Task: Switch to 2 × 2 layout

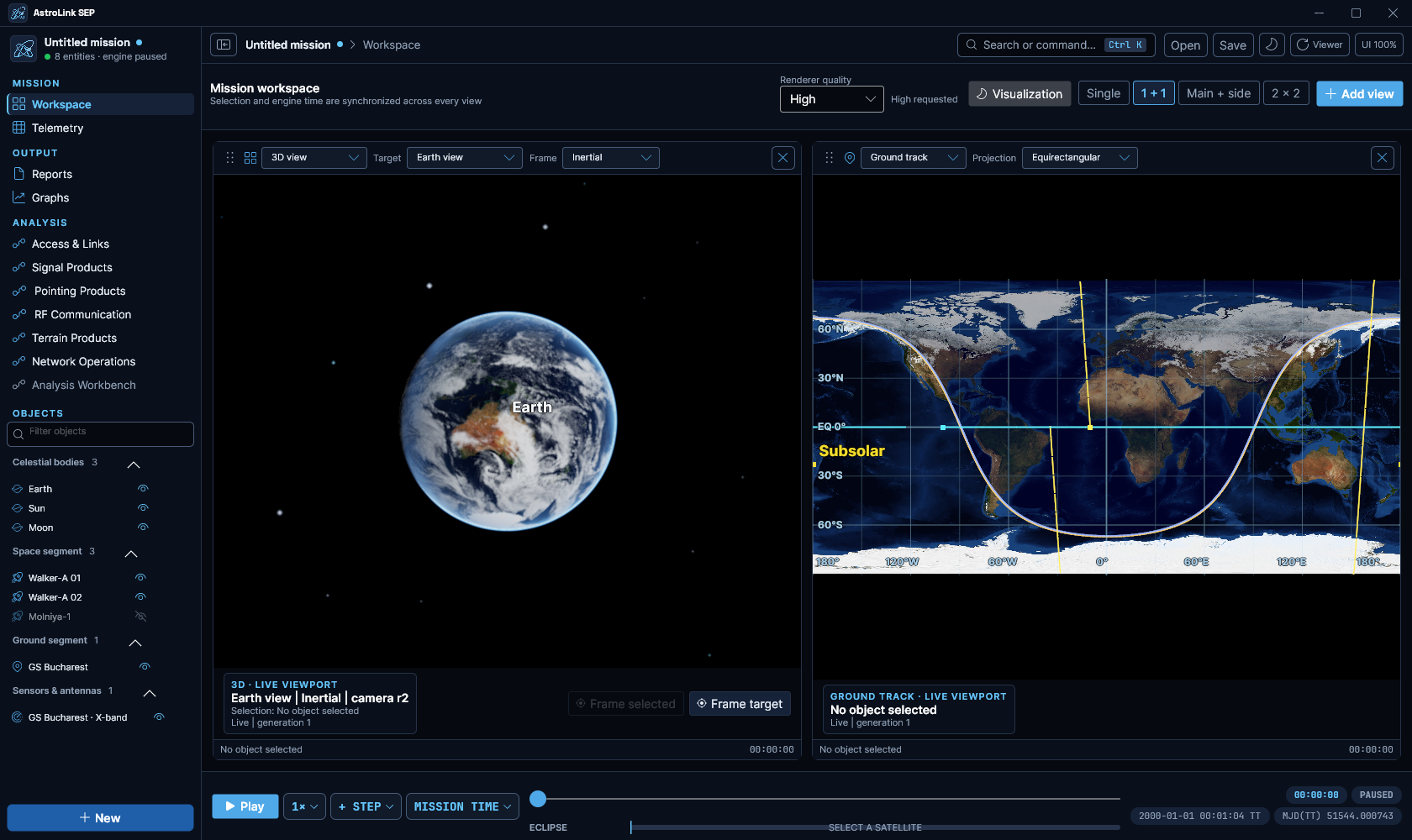Action: (1286, 93)
